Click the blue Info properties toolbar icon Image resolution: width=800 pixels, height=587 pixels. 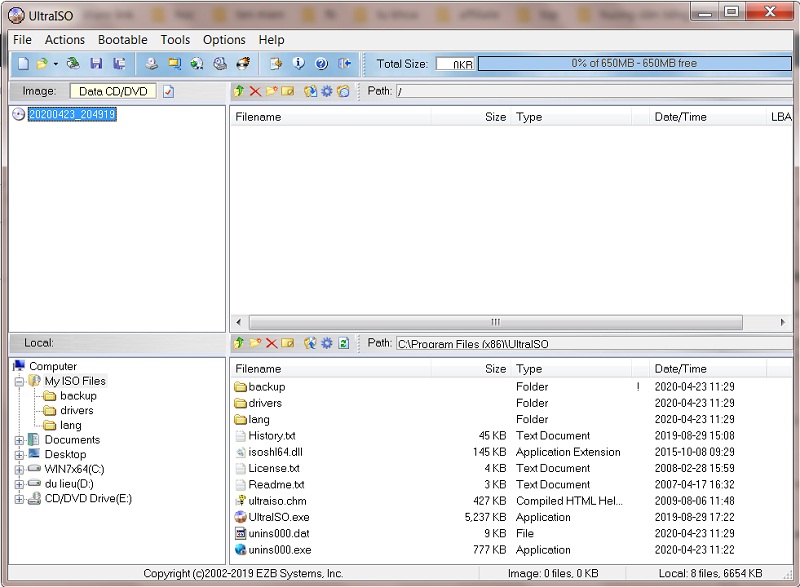click(298, 63)
